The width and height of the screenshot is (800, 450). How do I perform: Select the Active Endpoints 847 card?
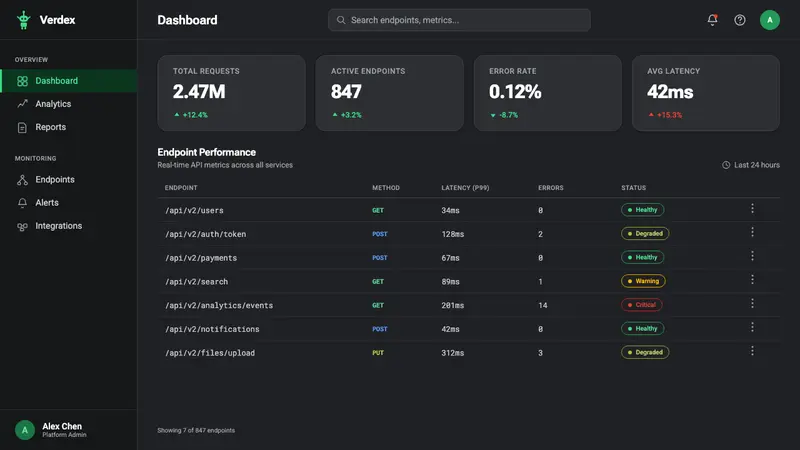click(x=390, y=93)
